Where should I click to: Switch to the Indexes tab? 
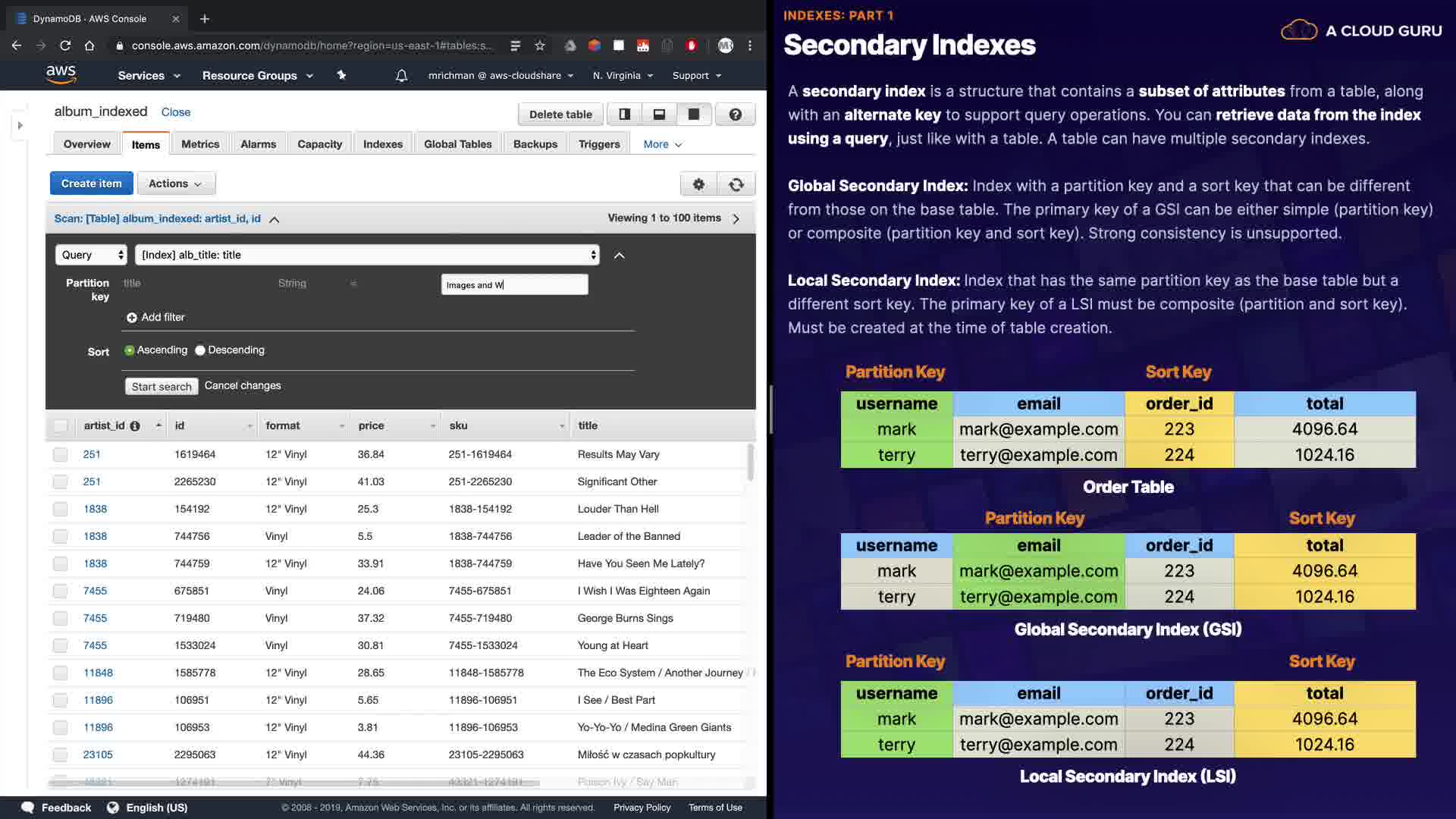382,144
